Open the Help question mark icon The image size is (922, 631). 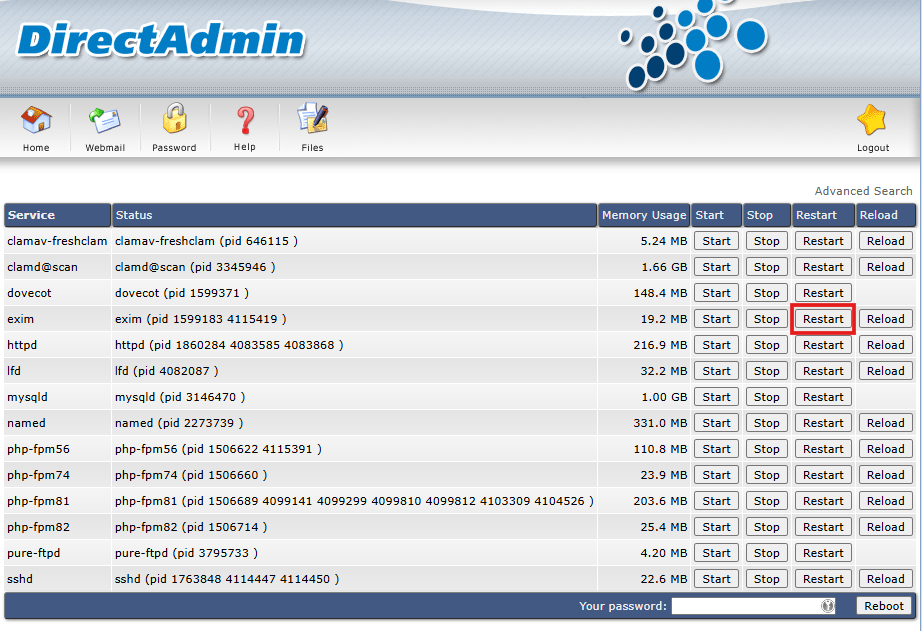click(x=245, y=121)
